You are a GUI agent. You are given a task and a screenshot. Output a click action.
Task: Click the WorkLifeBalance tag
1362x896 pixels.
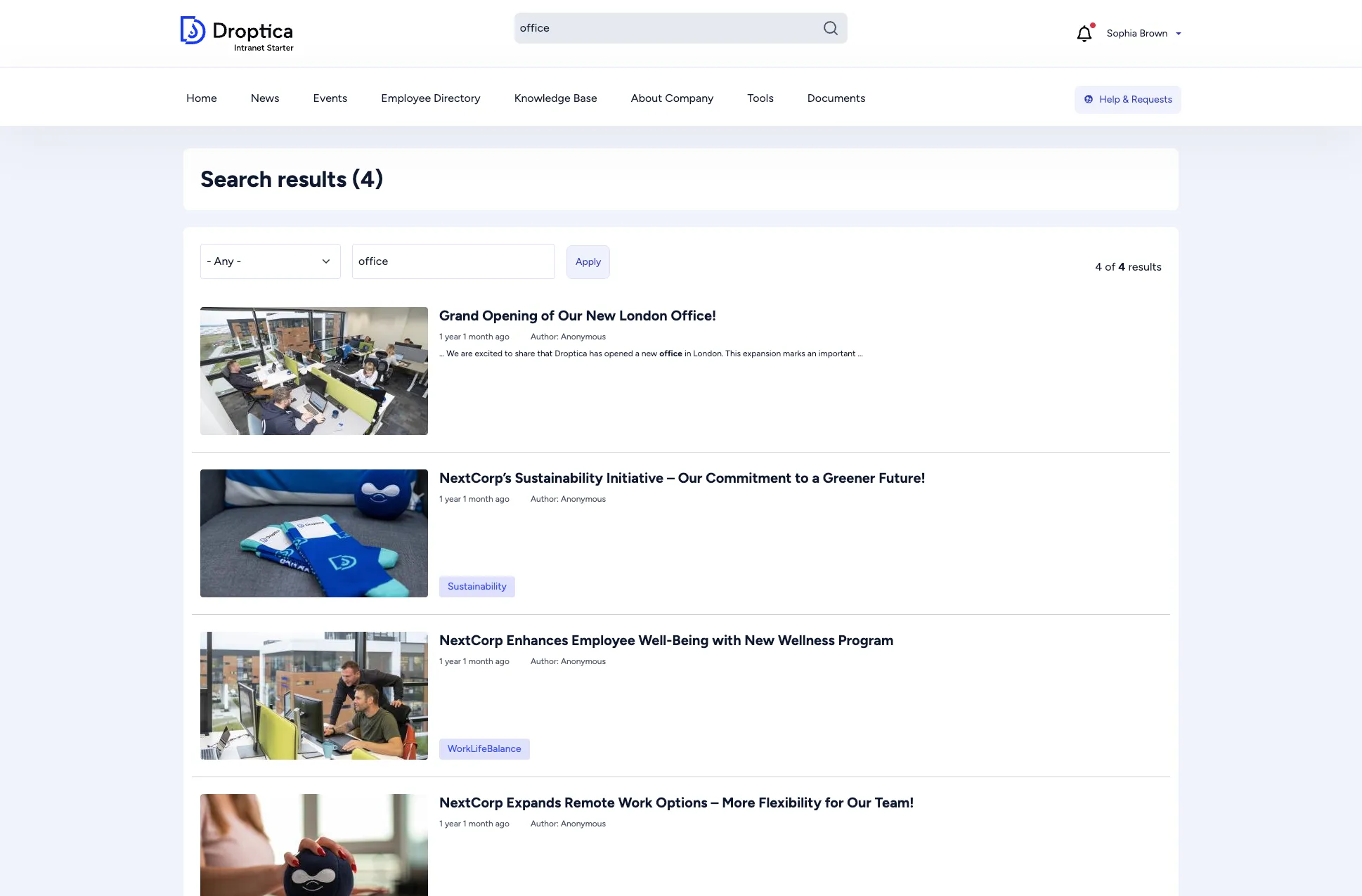[484, 749]
